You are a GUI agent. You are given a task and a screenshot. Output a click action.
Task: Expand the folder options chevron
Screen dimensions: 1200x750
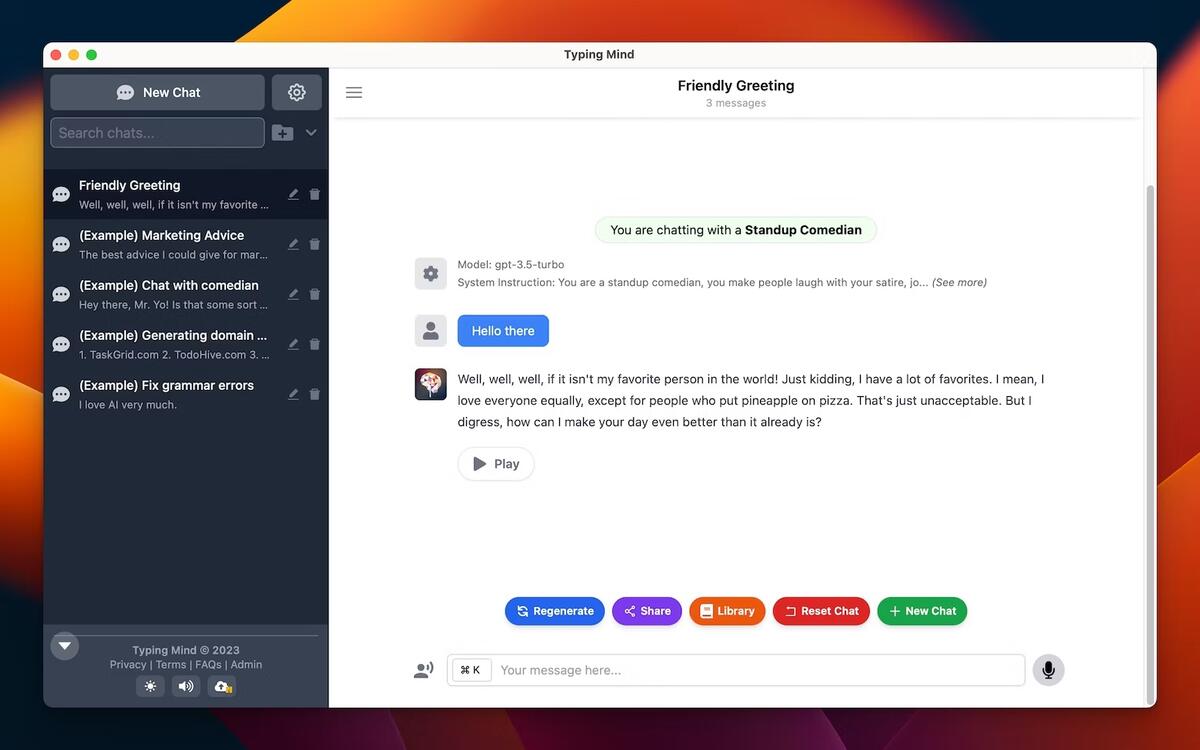pyautogui.click(x=311, y=133)
